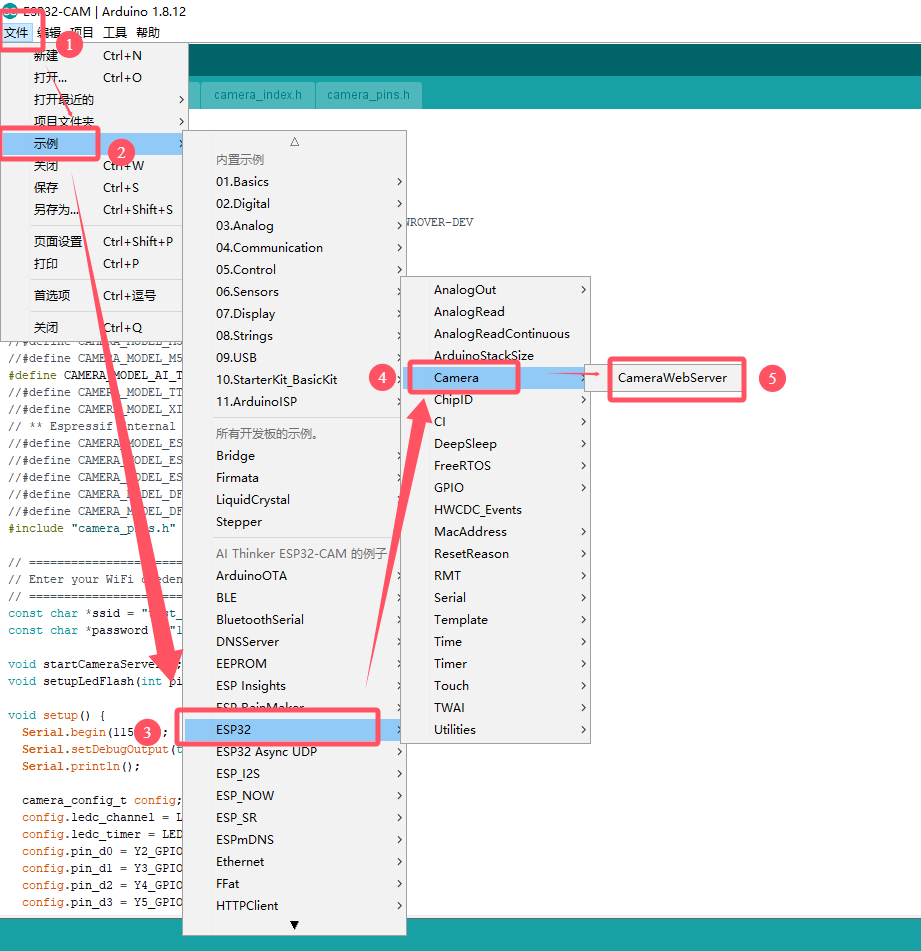The height and width of the screenshot is (951, 921).
Task: Expand 03.Analog examples
Action: point(295,226)
